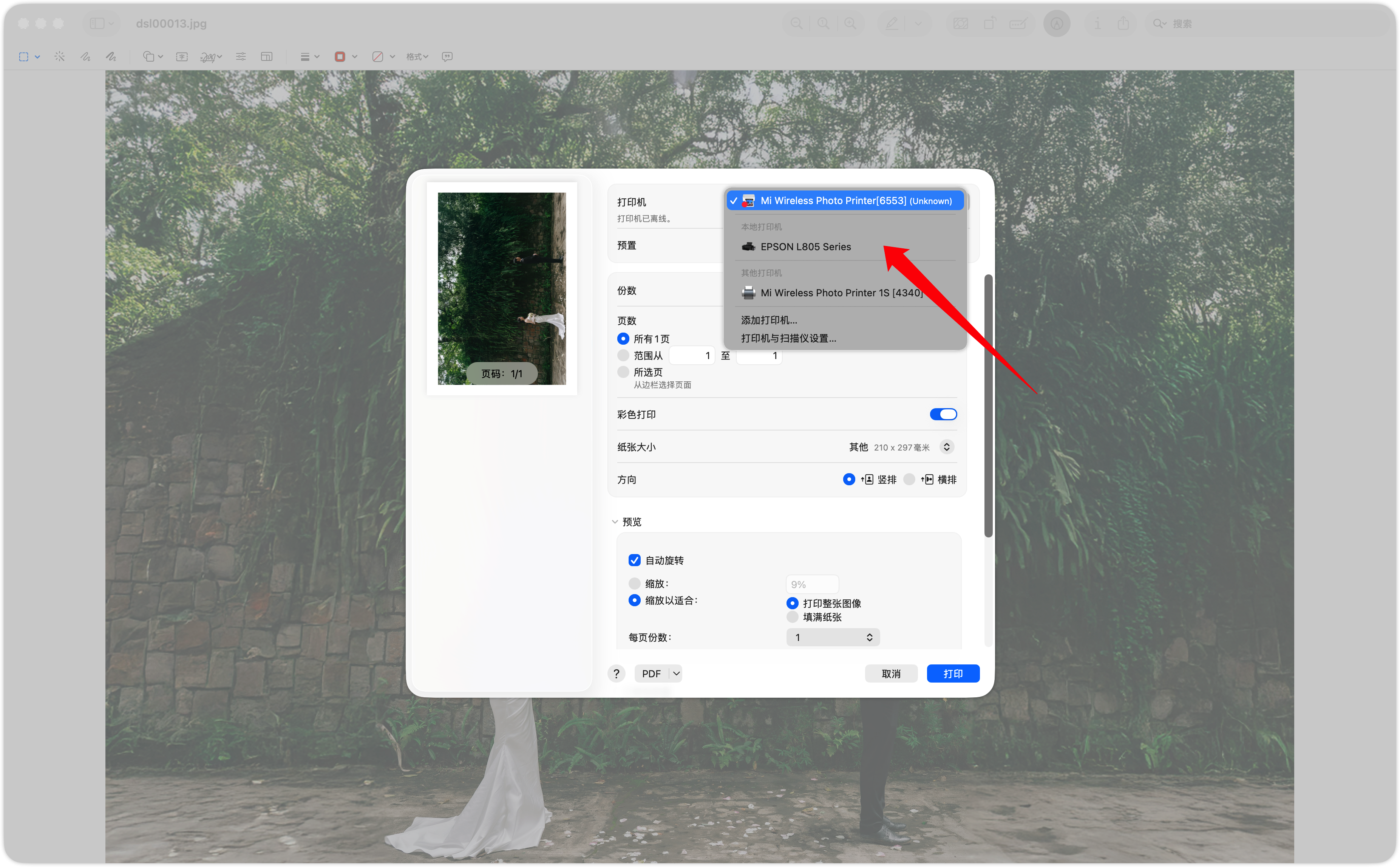
Task: Collapse the 预览 section chevron
Action: (615, 522)
